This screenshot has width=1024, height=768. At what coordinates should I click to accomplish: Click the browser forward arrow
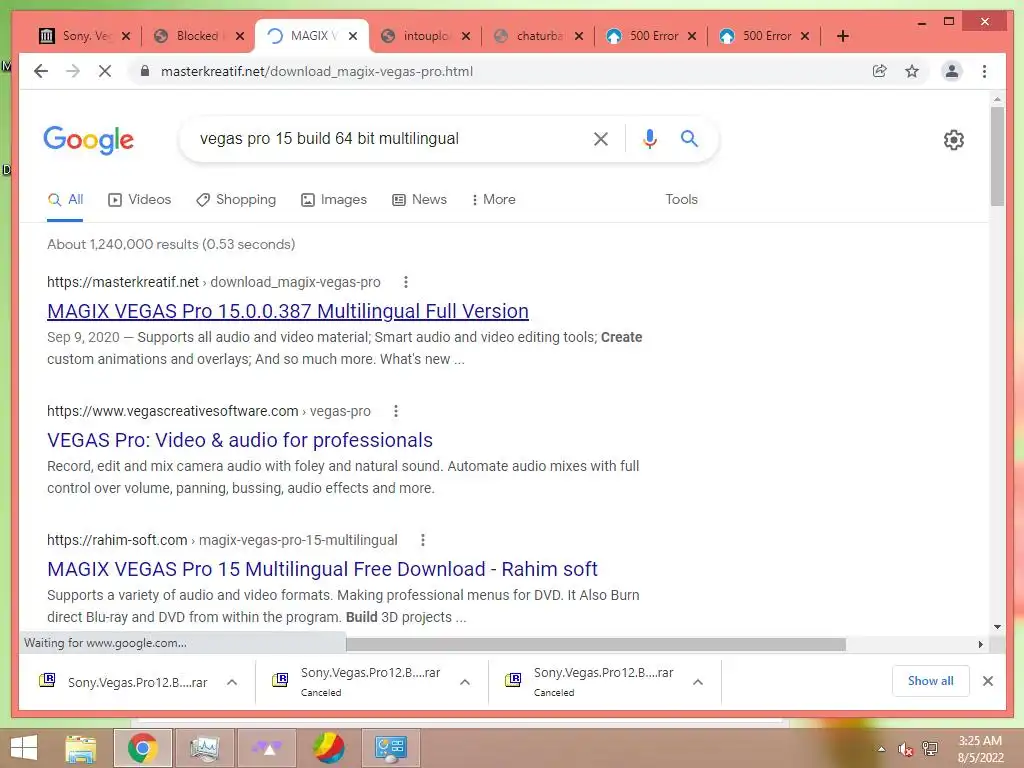pyautogui.click(x=73, y=71)
